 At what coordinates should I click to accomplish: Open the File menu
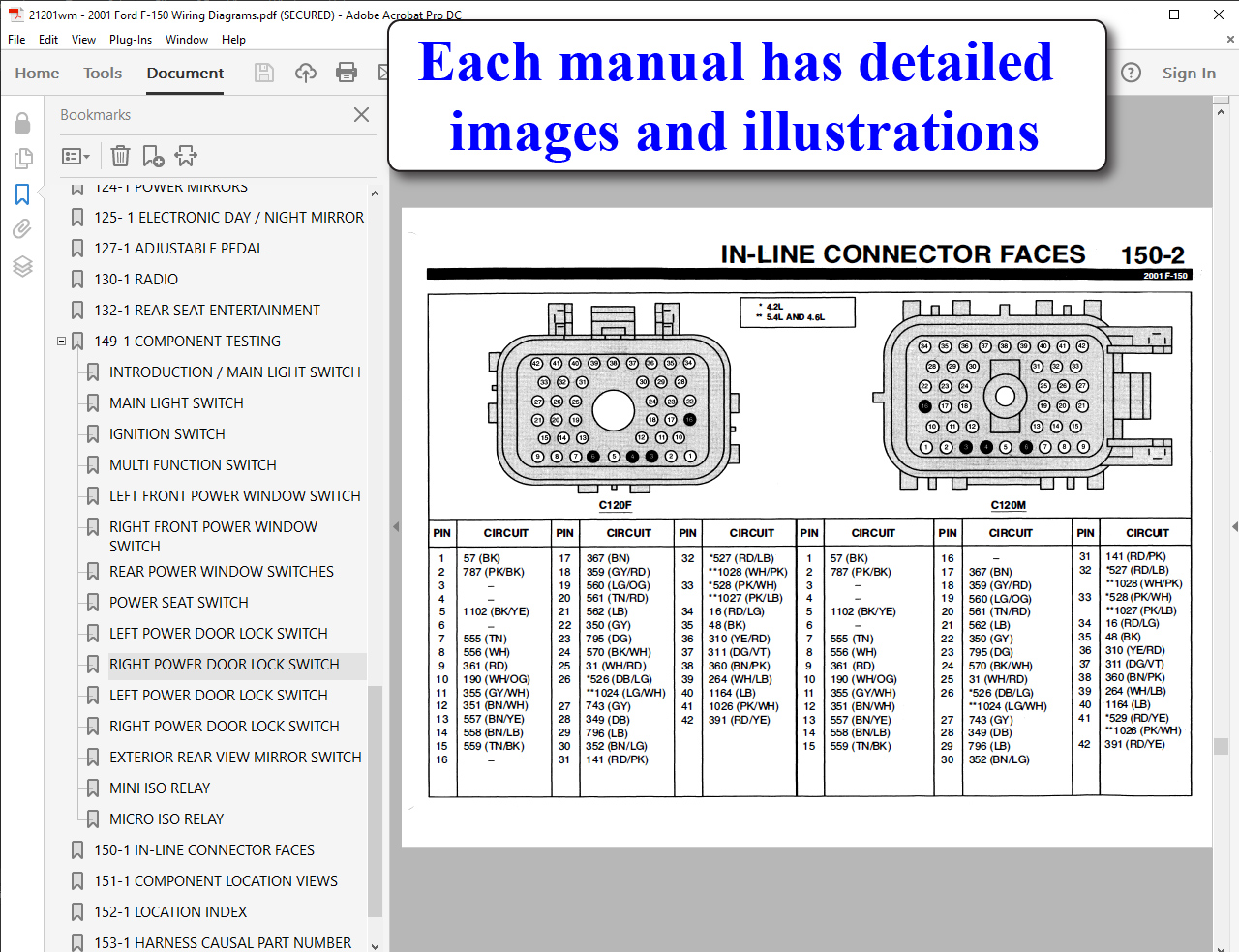pyautogui.click(x=16, y=40)
